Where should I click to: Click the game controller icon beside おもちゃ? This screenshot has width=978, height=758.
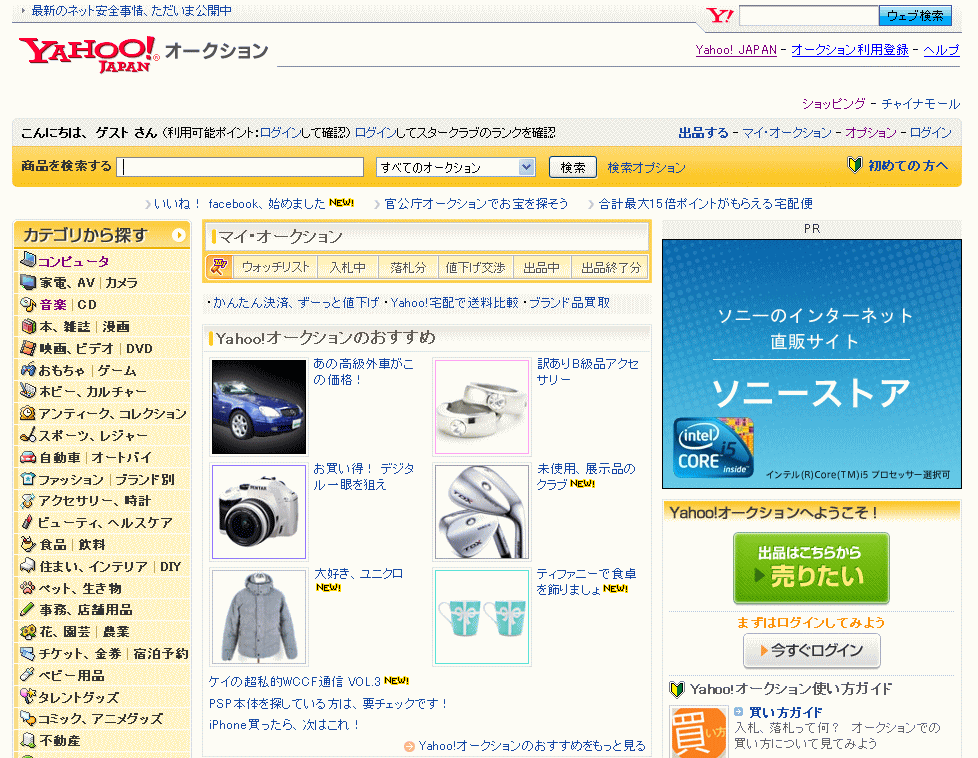(28, 369)
